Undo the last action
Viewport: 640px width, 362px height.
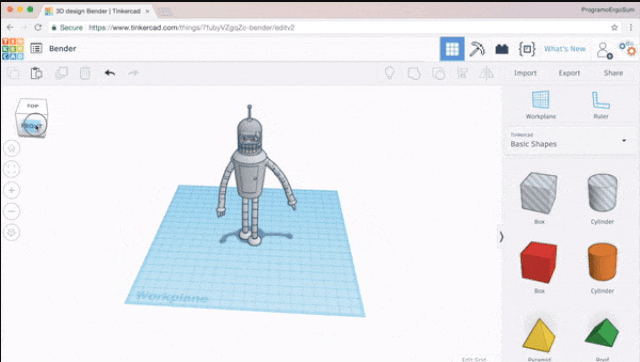110,73
